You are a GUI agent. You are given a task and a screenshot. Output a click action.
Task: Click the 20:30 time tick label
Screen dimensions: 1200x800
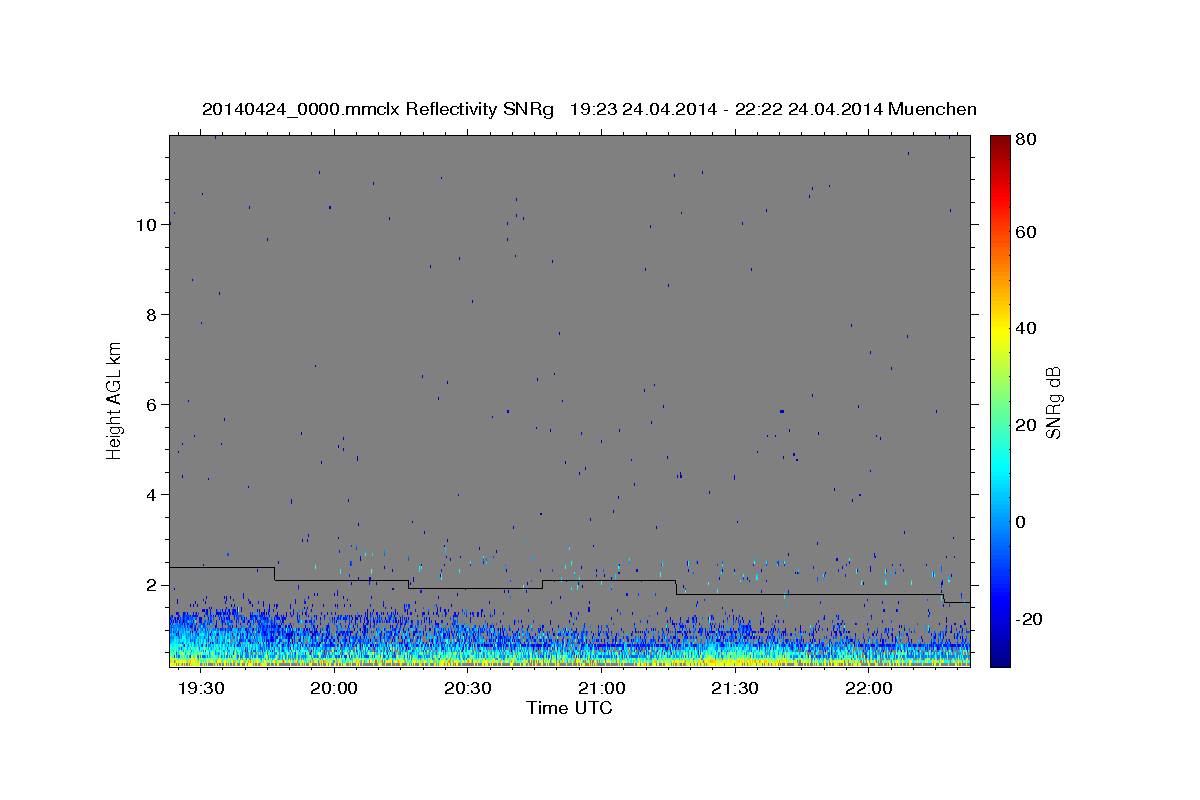pyautogui.click(x=468, y=690)
